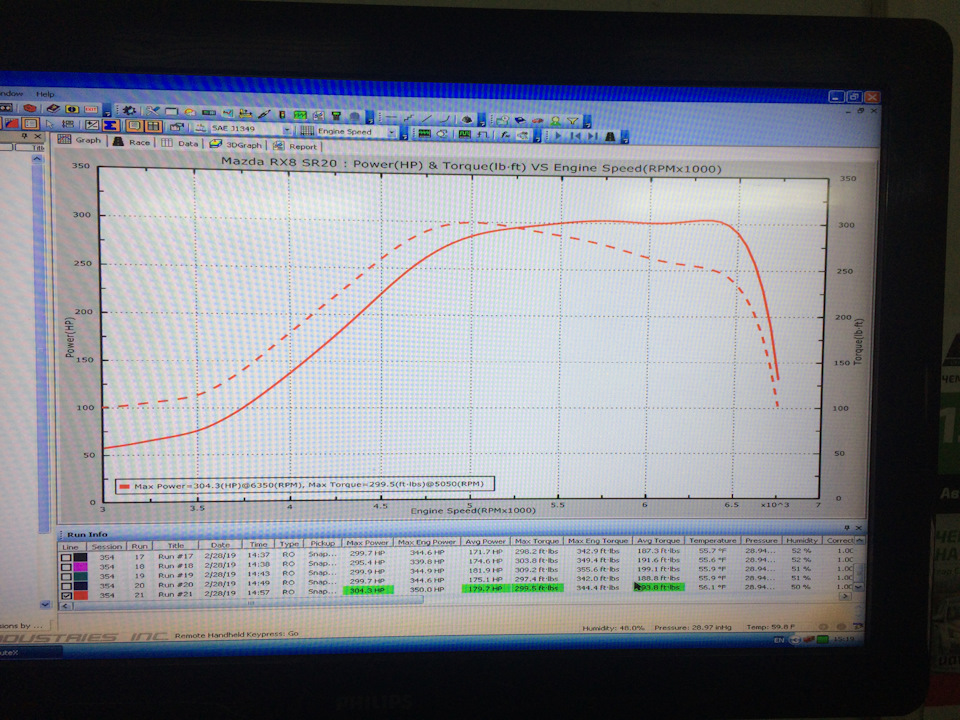Sort by the Temperature column header
The width and height of the screenshot is (960, 720).
point(712,541)
